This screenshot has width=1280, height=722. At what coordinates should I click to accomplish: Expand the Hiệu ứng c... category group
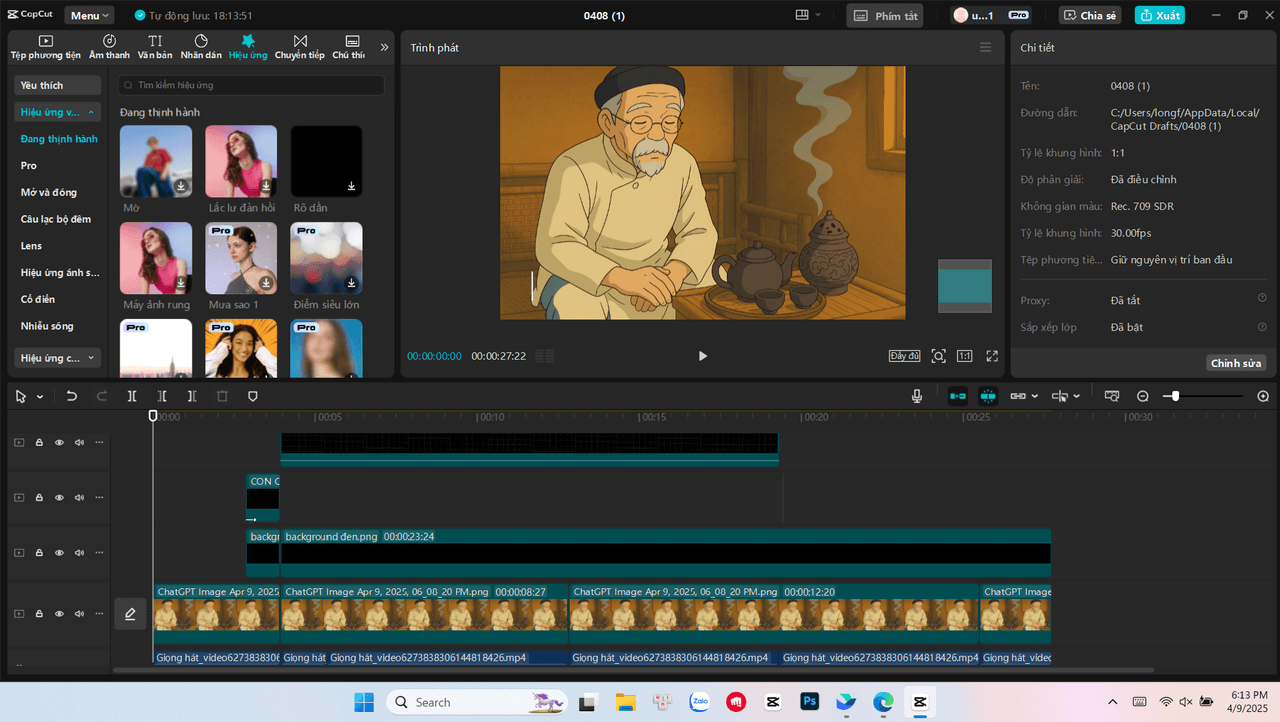58,357
